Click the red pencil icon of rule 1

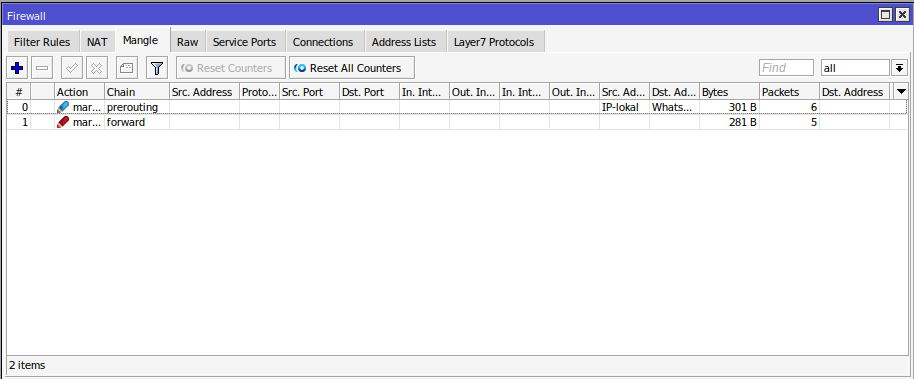(63, 122)
